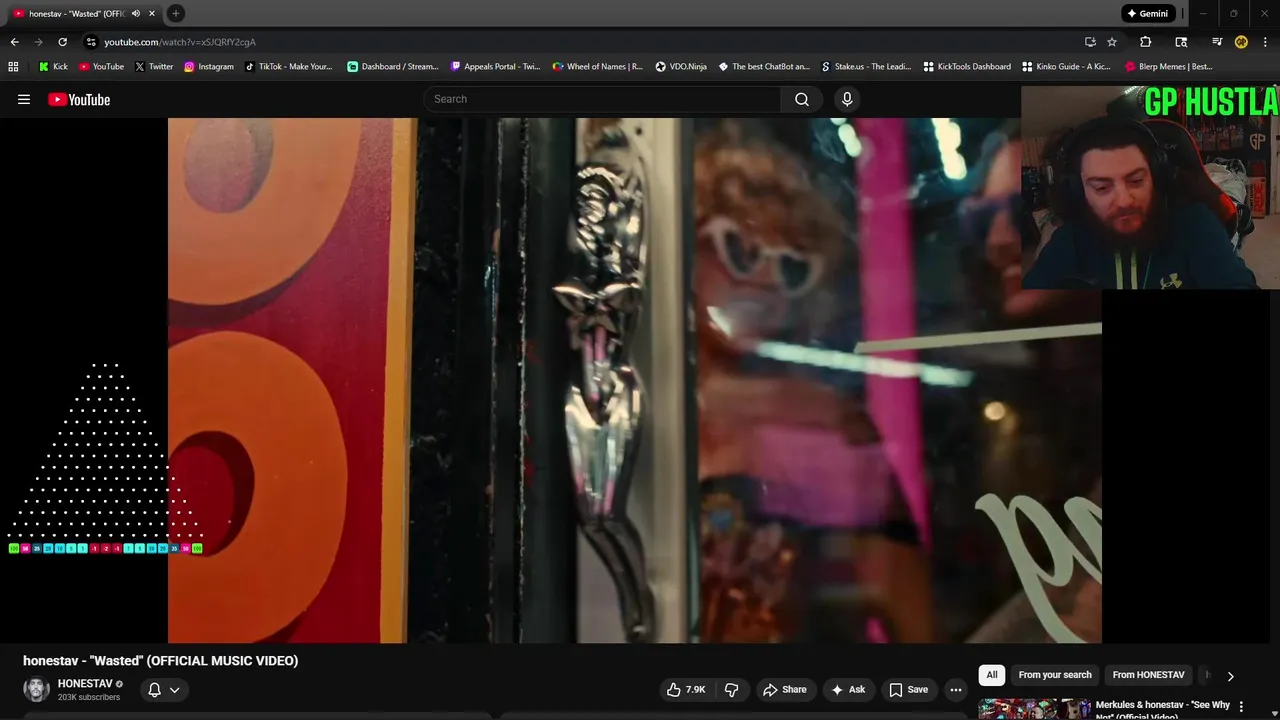Click the YouTube search field
The width and height of the screenshot is (1280, 720).
point(602,99)
